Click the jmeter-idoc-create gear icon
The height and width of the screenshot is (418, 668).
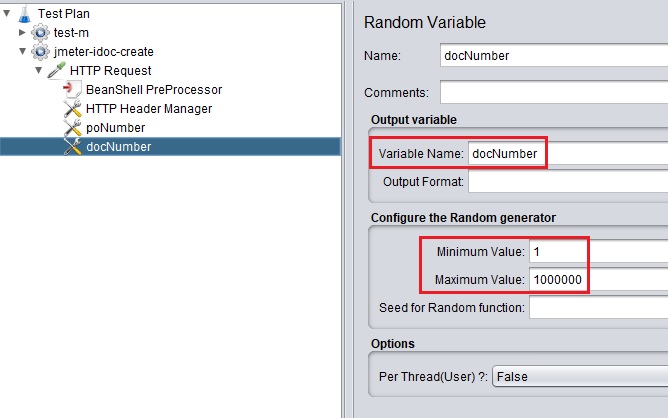tap(40, 51)
